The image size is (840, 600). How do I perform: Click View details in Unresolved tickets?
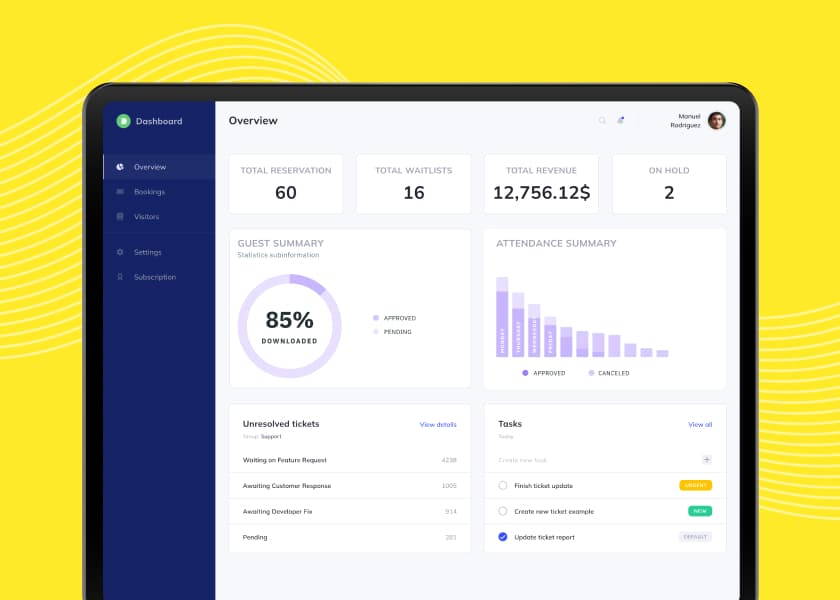pos(437,425)
